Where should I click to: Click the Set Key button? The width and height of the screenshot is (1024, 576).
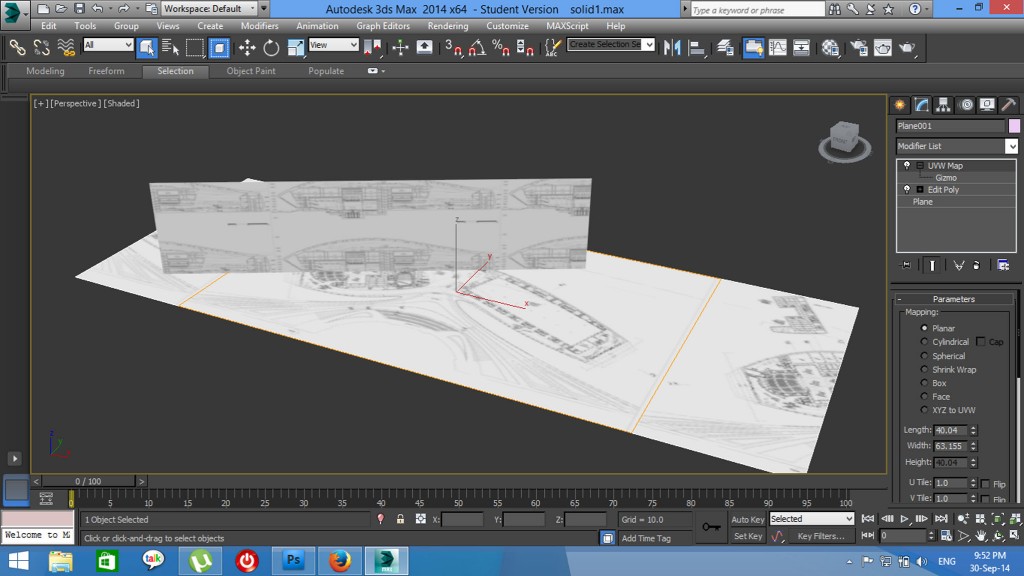pyautogui.click(x=747, y=536)
